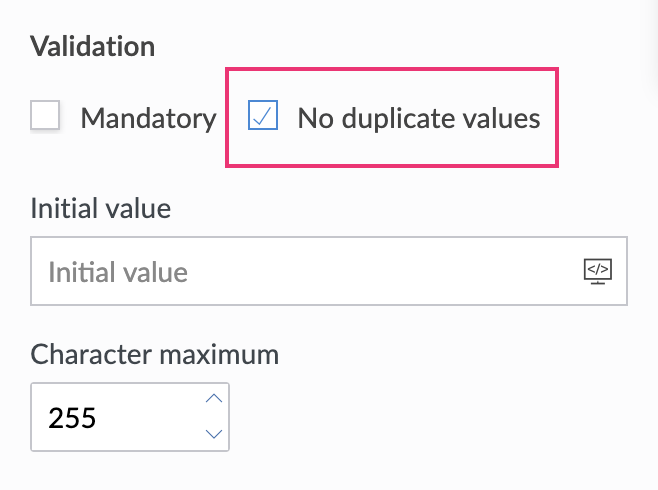Uncheck the No duplicate values checkbox
Viewport: 658px width, 490px height.
point(263,117)
